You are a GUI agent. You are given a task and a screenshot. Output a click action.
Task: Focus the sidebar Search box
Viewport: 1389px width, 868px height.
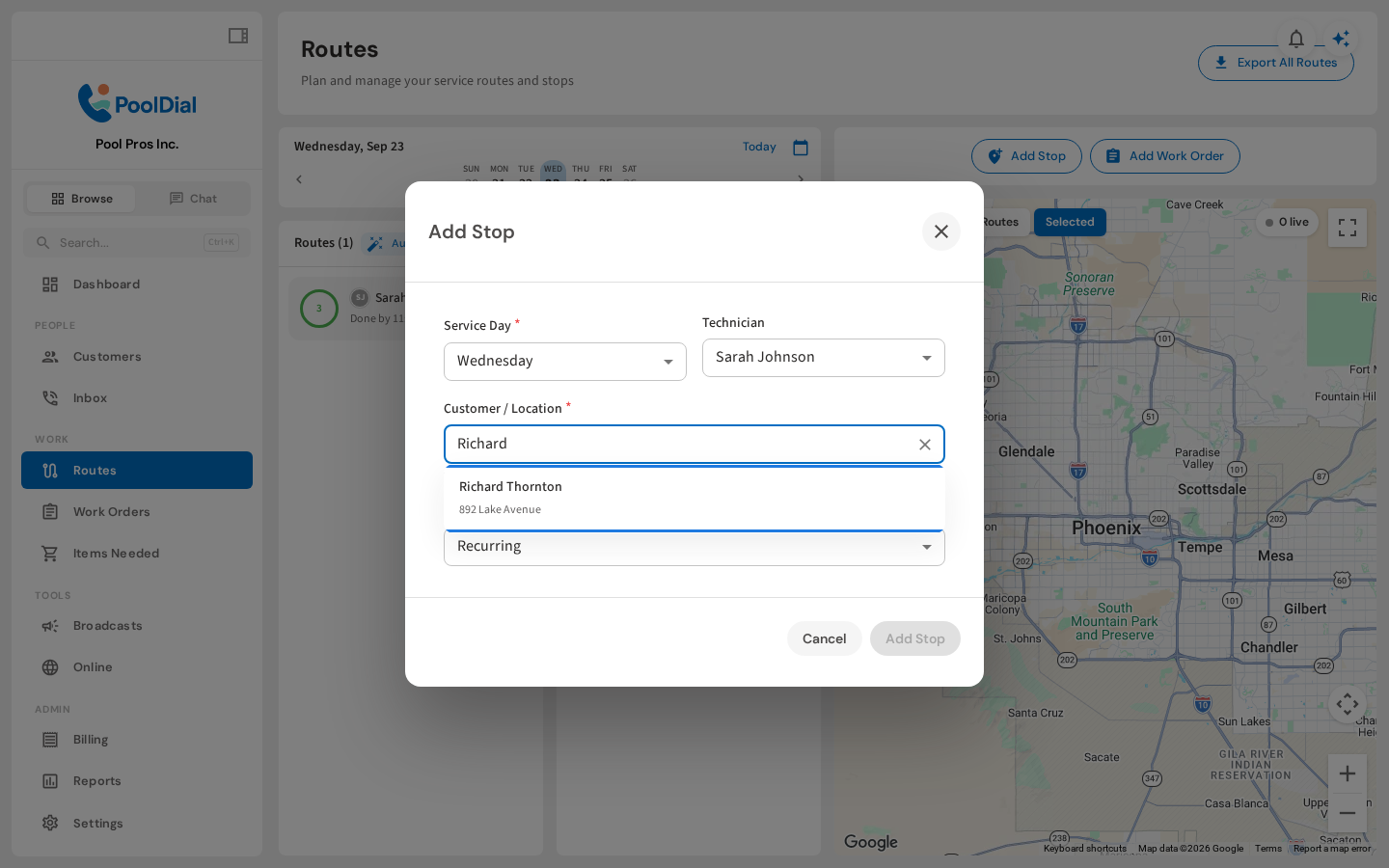[137, 243]
